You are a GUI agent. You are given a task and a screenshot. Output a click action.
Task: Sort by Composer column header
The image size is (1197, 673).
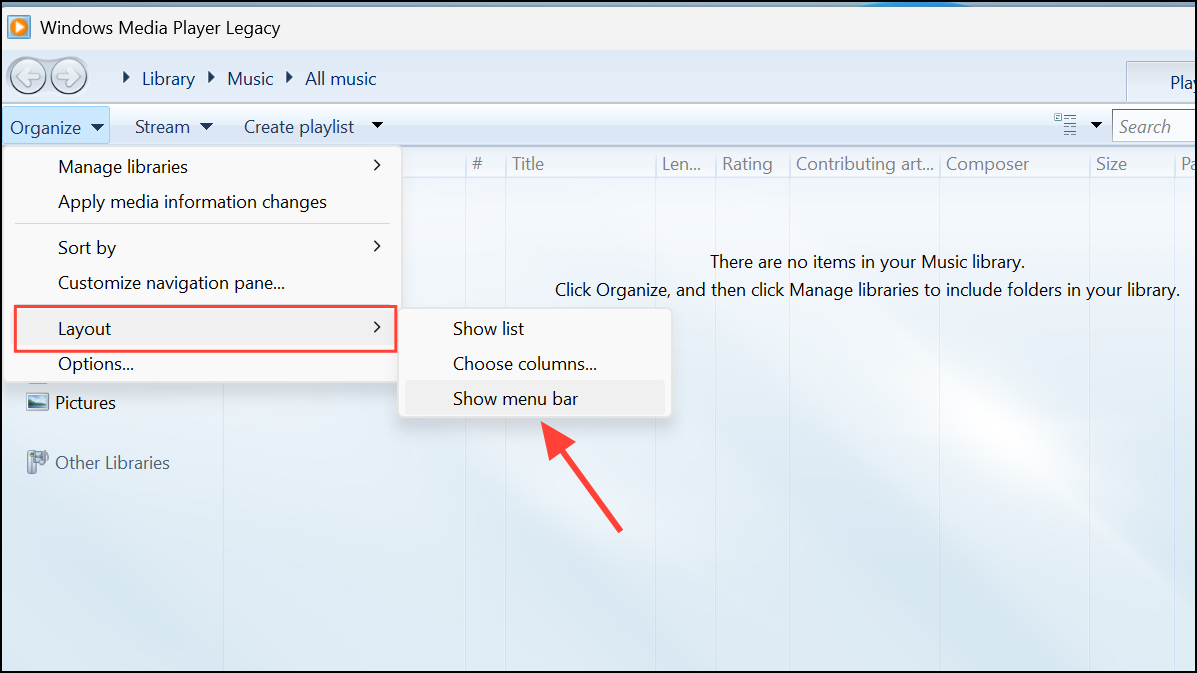click(1015, 164)
